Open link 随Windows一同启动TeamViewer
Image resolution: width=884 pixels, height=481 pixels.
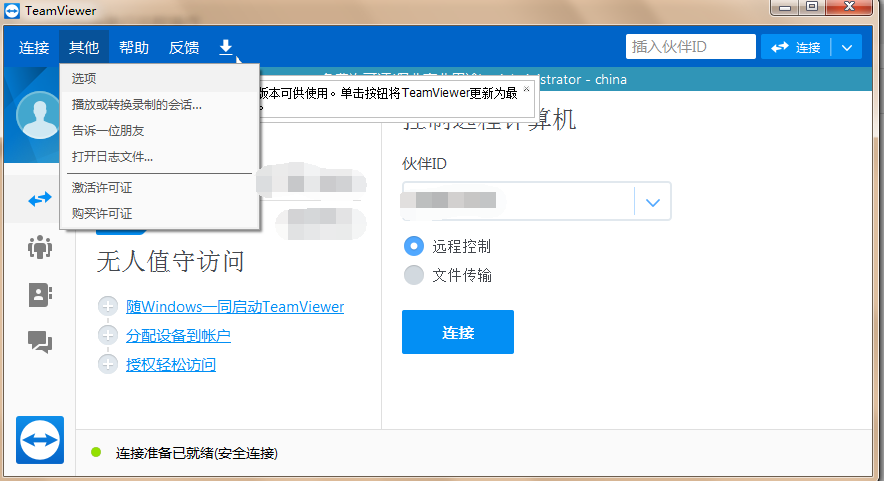[x=235, y=307]
